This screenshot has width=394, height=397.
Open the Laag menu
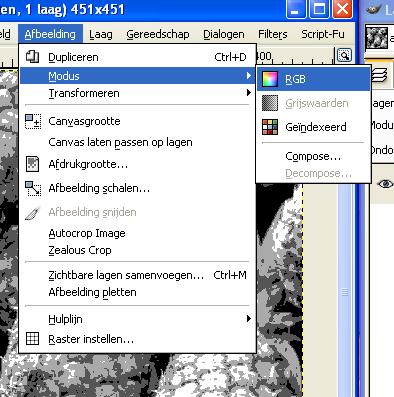[x=101, y=34]
